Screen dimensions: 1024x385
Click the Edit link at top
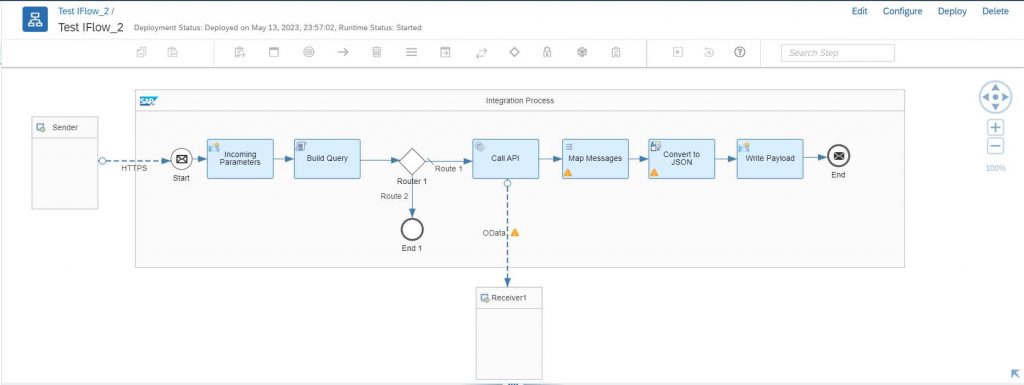pos(859,11)
